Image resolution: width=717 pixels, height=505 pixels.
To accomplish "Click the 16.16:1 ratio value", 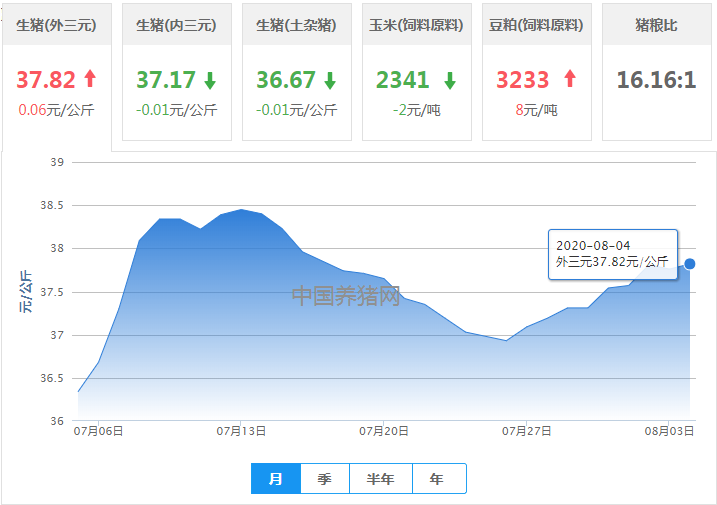I will point(656,80).
